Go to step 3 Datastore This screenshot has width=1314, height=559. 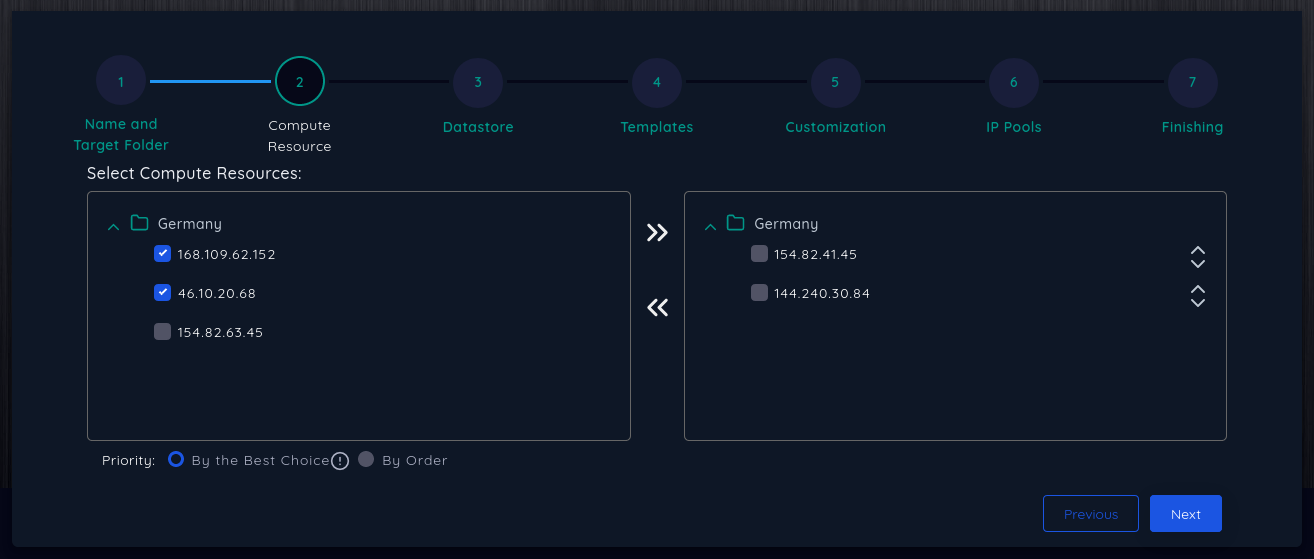(x=478, y=83)
